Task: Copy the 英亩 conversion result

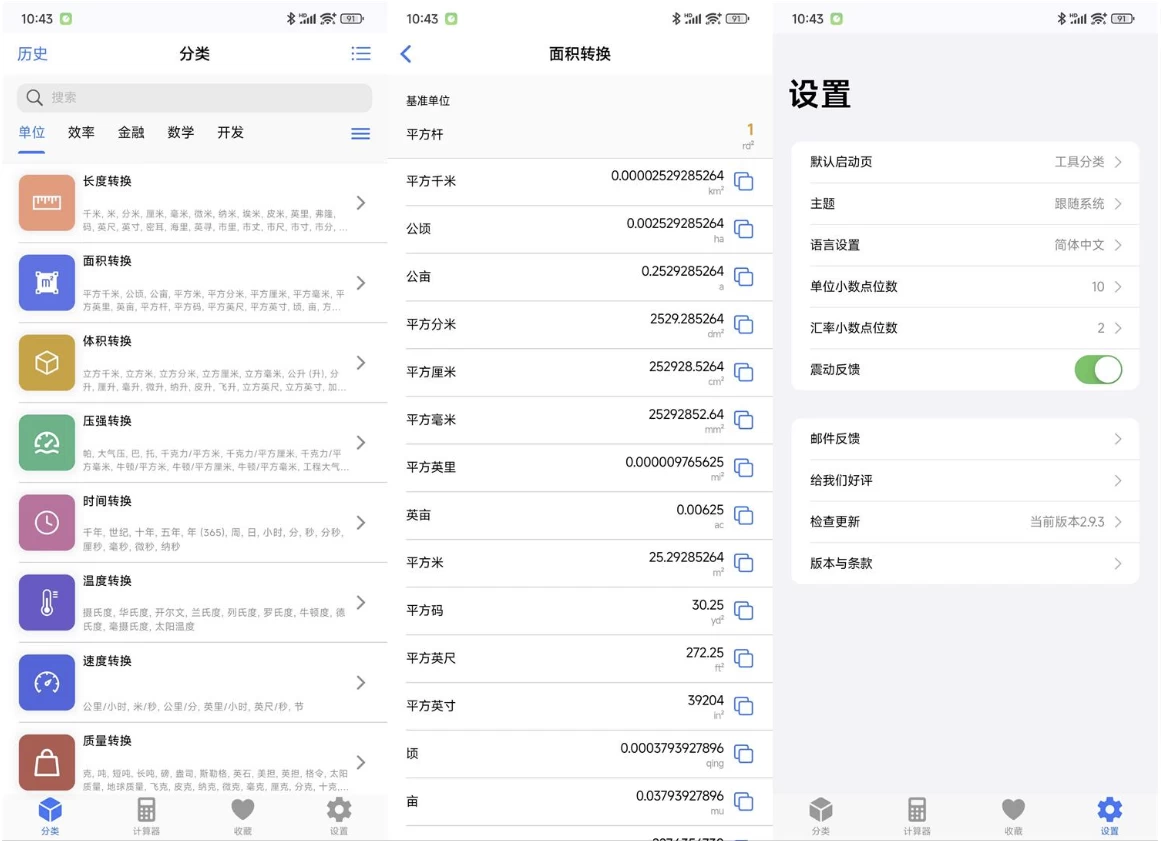Action: [x=743, y=515]
